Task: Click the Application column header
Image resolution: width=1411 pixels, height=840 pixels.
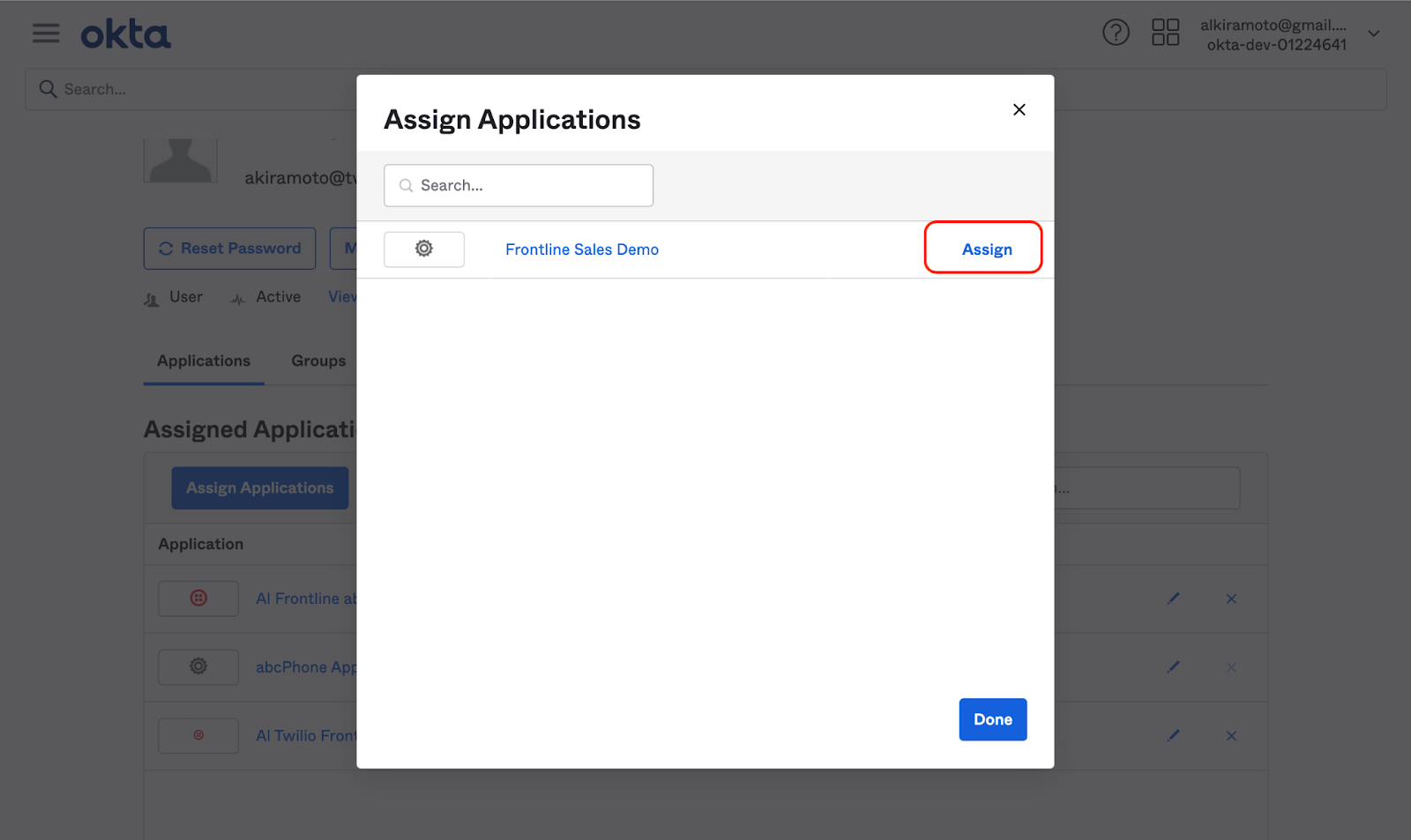Action: click(201, 545)
